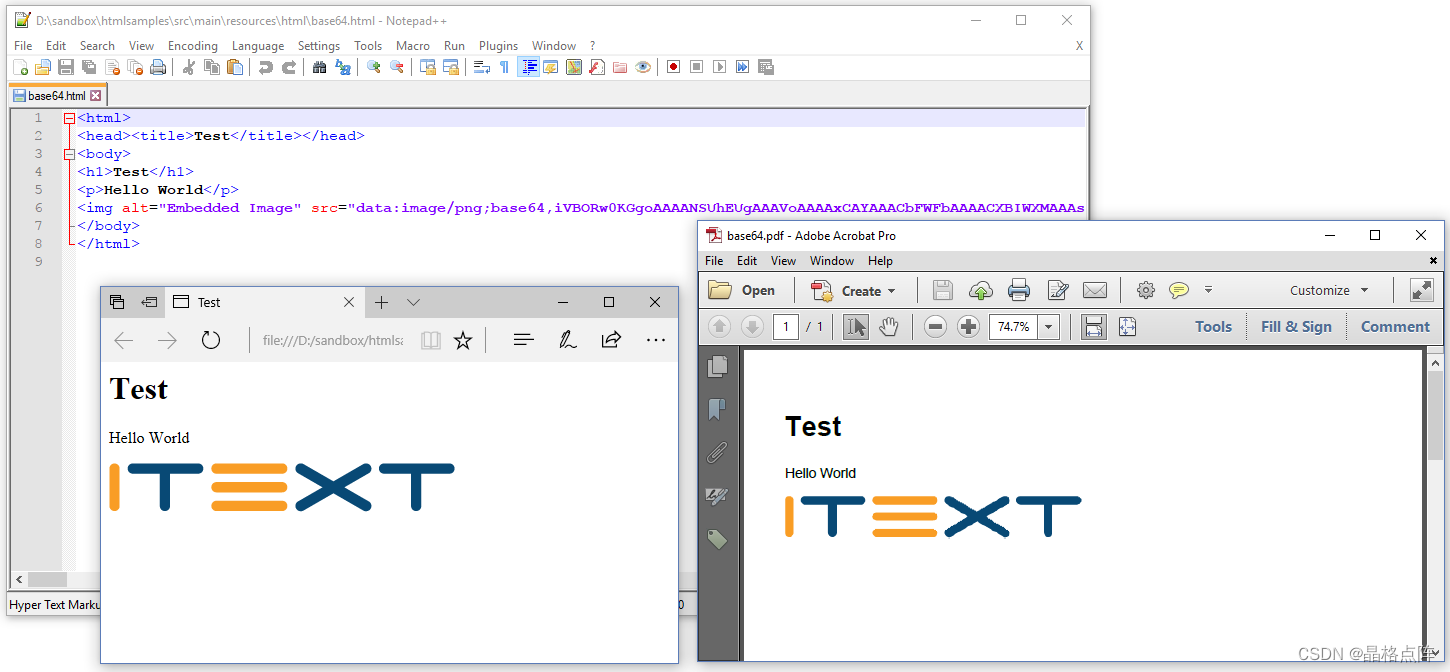Click Save All icon in Notepad++ toolbar
Screen dimensions: 1450x672
tap(89, 67)
